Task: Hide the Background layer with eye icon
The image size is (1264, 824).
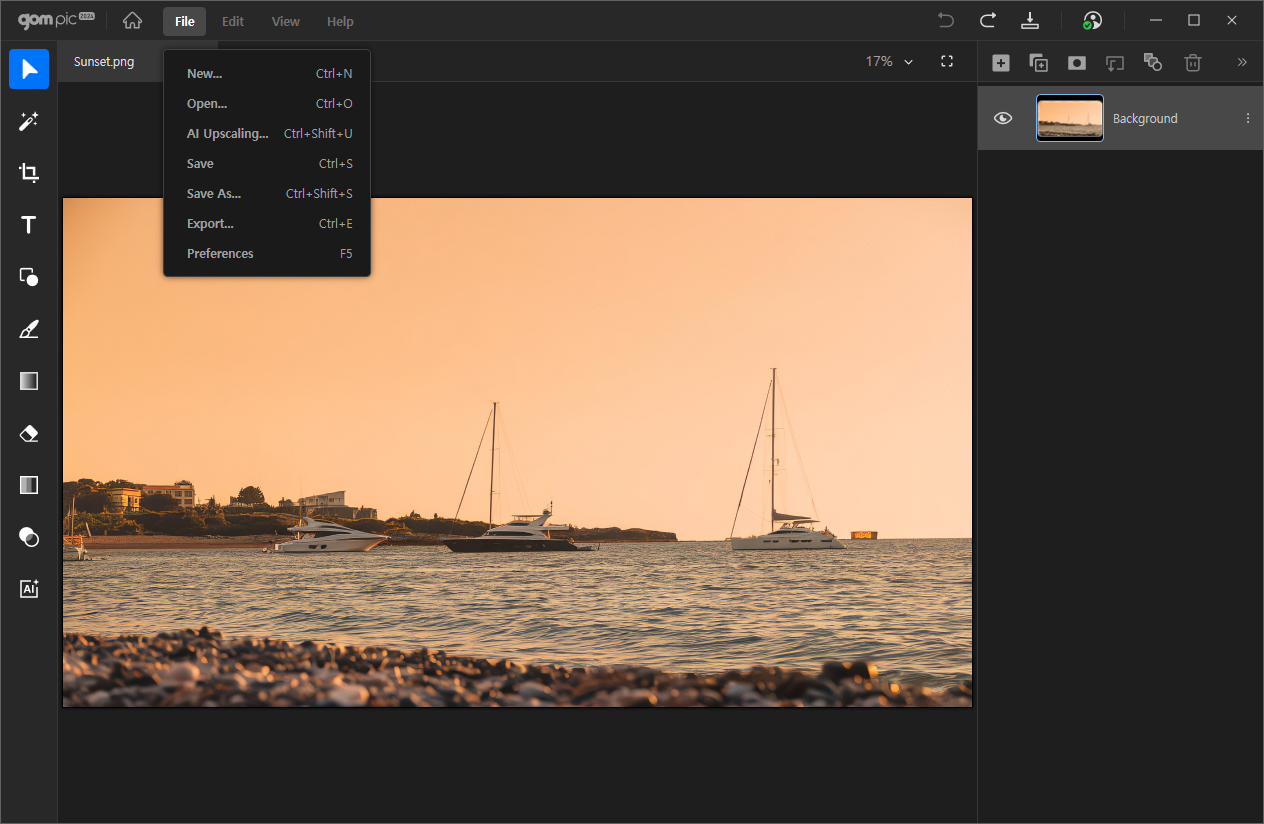Action: (1003, 118)
